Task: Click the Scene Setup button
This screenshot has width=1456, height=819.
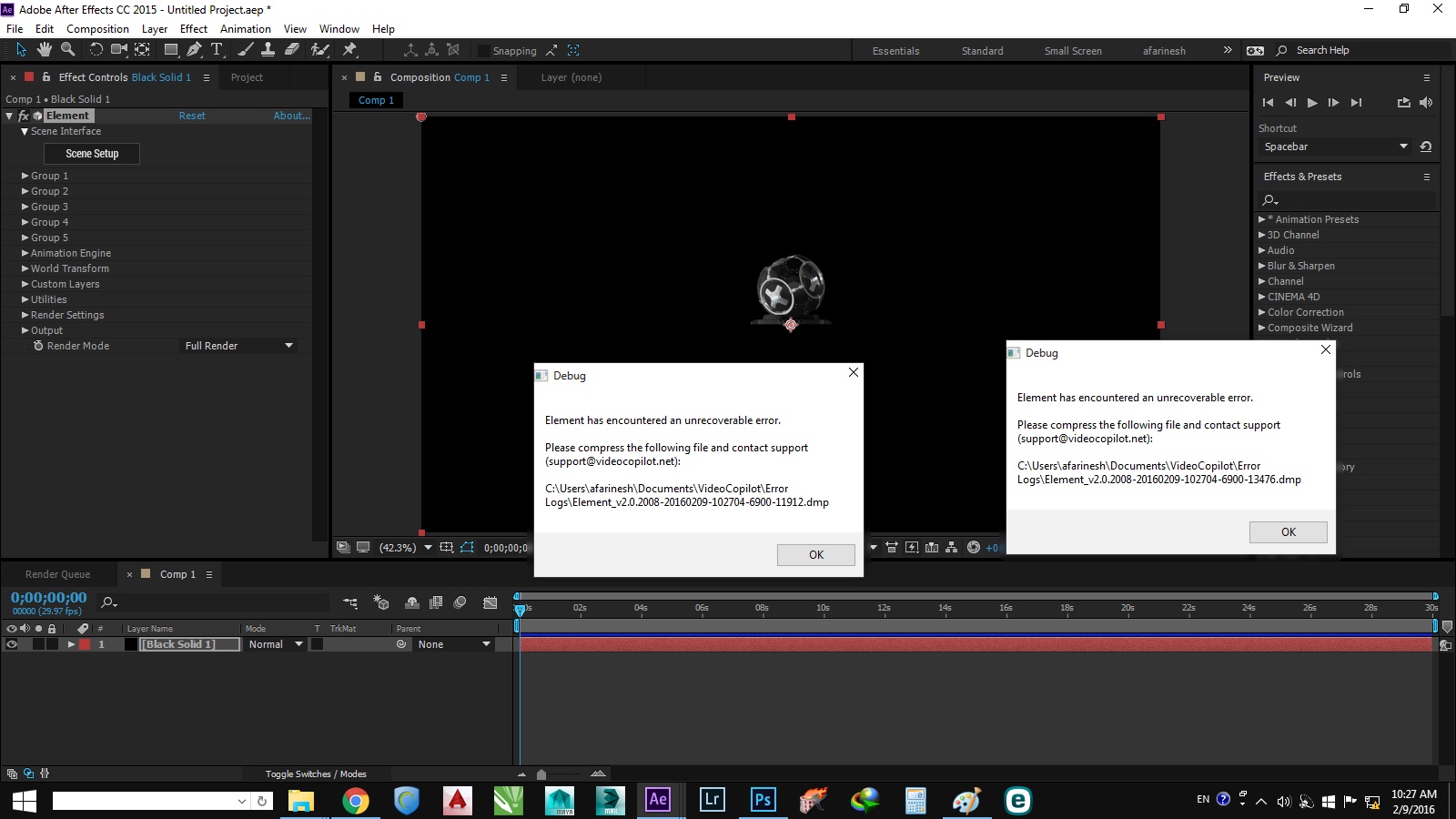Action: pyautogui.click(x=92, y=154)
